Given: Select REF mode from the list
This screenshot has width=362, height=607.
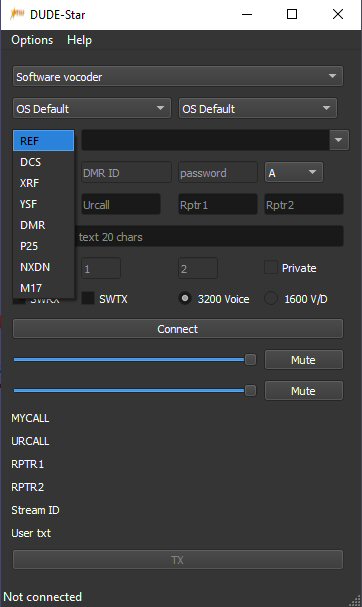Looking at the screenshot, I should 43,141.
